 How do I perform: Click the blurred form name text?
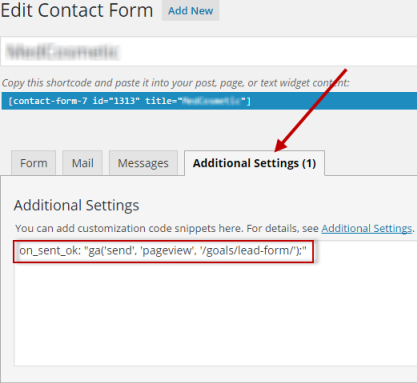63,52
